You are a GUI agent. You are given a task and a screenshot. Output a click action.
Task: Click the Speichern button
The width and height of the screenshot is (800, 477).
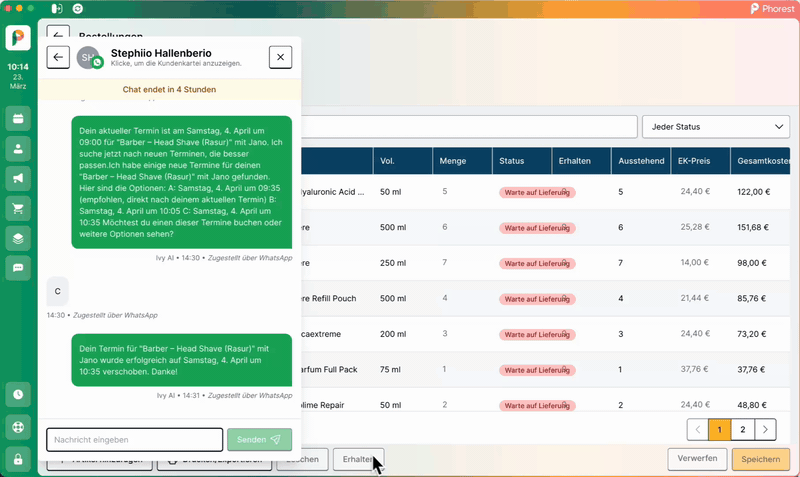pyautogui.click(x=760, y=460)
